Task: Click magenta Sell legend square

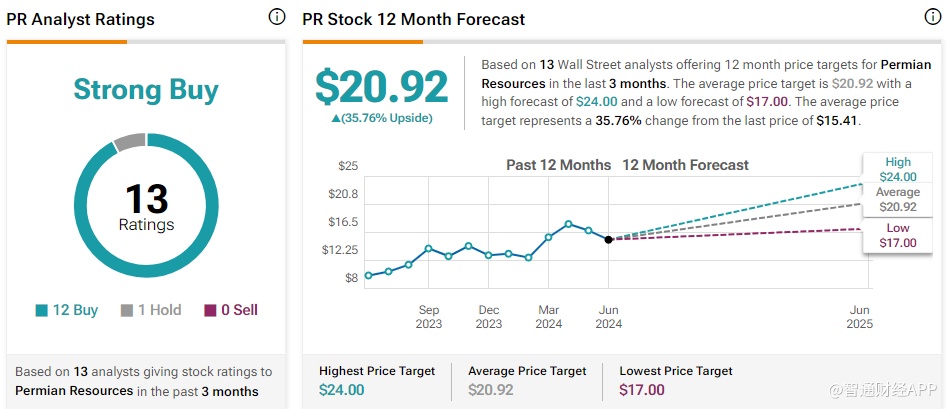Action: tap(210, 311)
